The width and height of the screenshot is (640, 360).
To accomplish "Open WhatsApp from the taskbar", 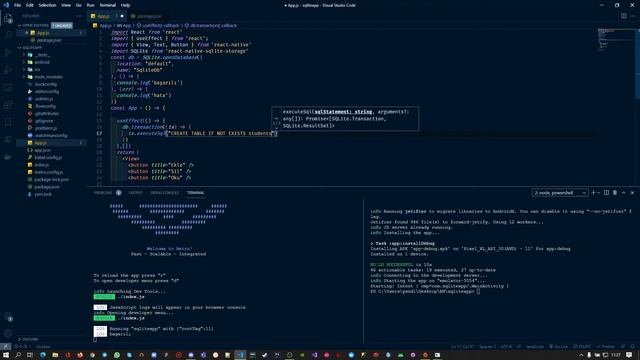I will 117,355.
